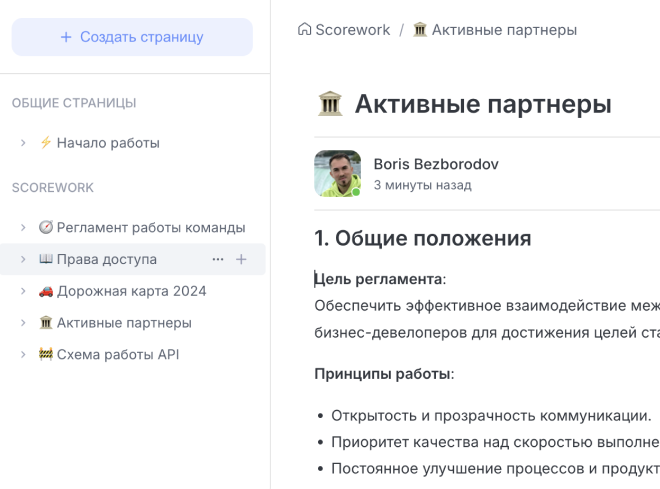Click the home icon in the breadcrumb
This screenshot has width=660, height=489.
click(x=305, y=30)
